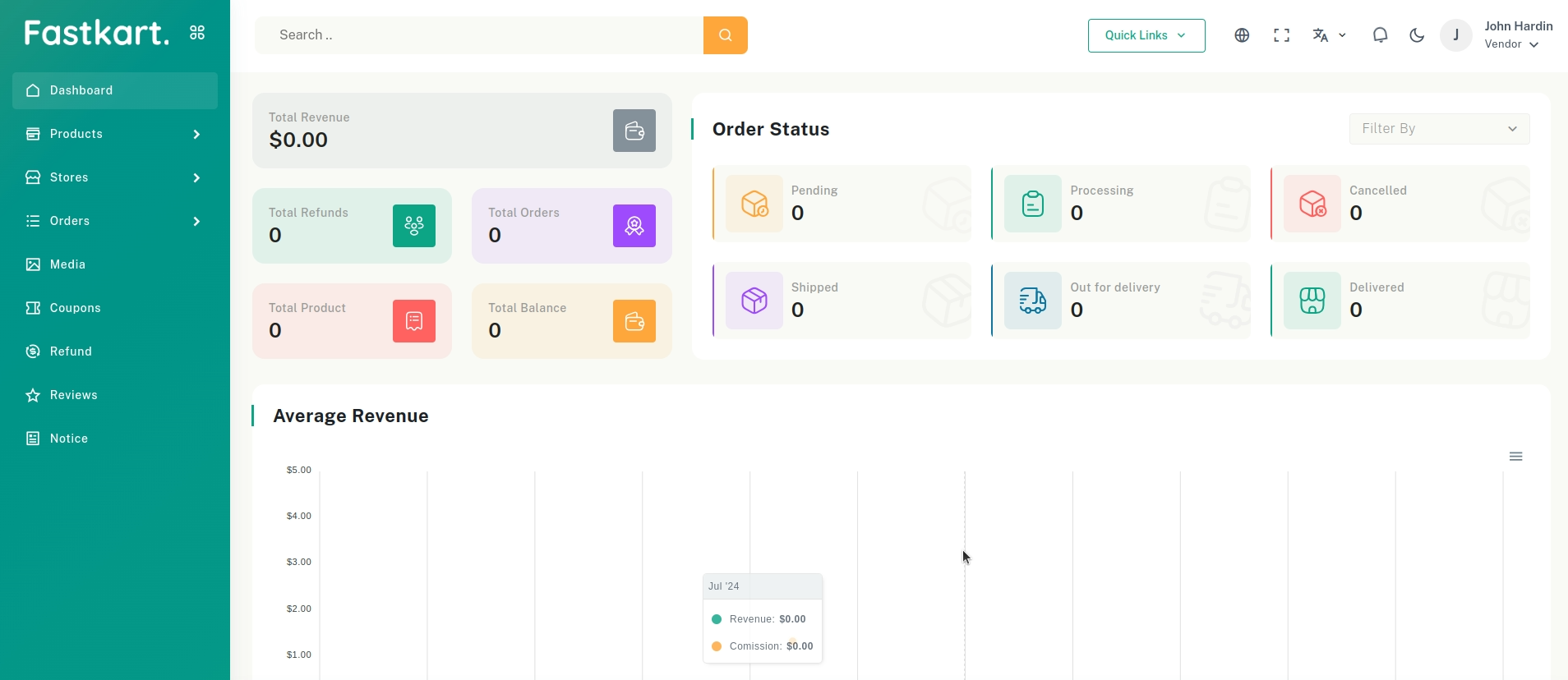Click the Total Revenue wallet icon
The image size is (1568, 680).
click(x=634, y=131)
